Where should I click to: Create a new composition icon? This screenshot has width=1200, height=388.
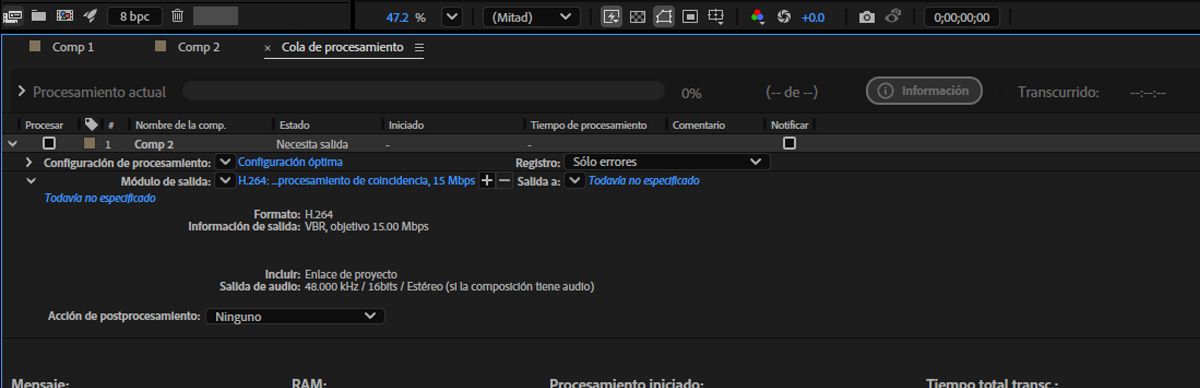[x=64, y=16]
